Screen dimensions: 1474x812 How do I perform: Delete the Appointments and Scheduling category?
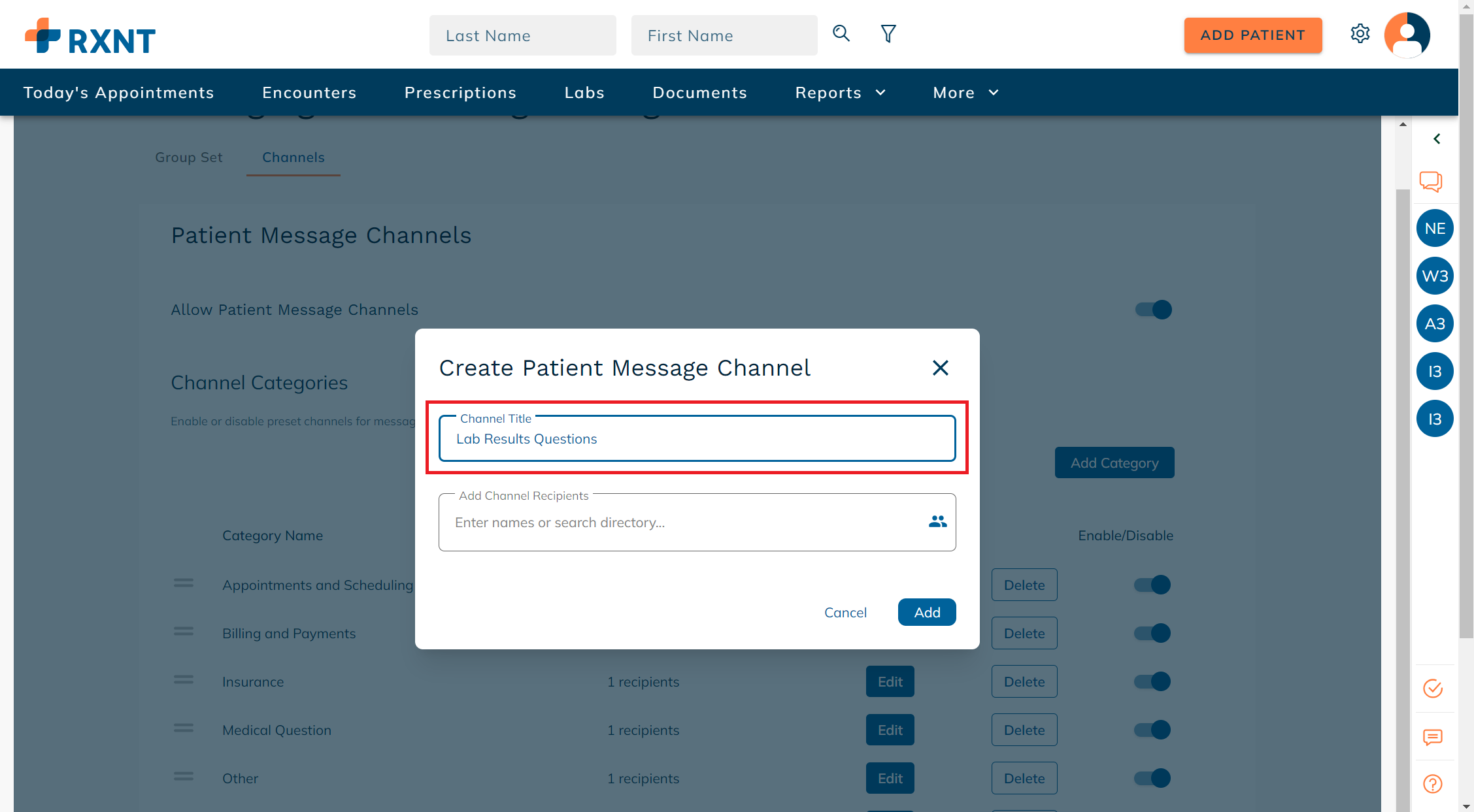pos(1024,585)
